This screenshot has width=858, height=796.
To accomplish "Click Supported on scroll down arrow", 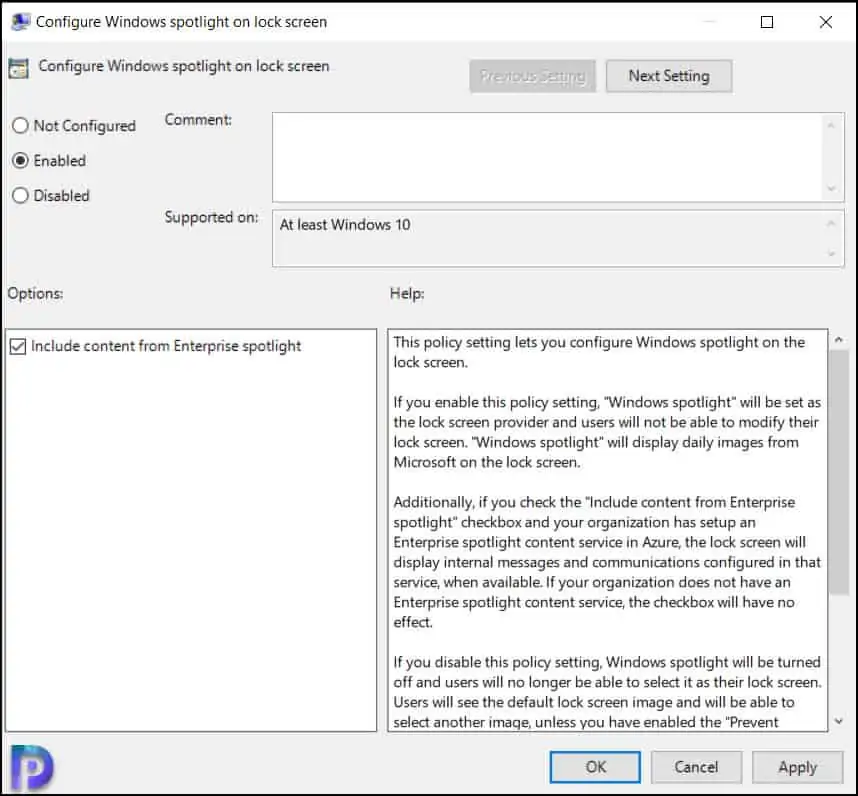I will pos(831,254).
